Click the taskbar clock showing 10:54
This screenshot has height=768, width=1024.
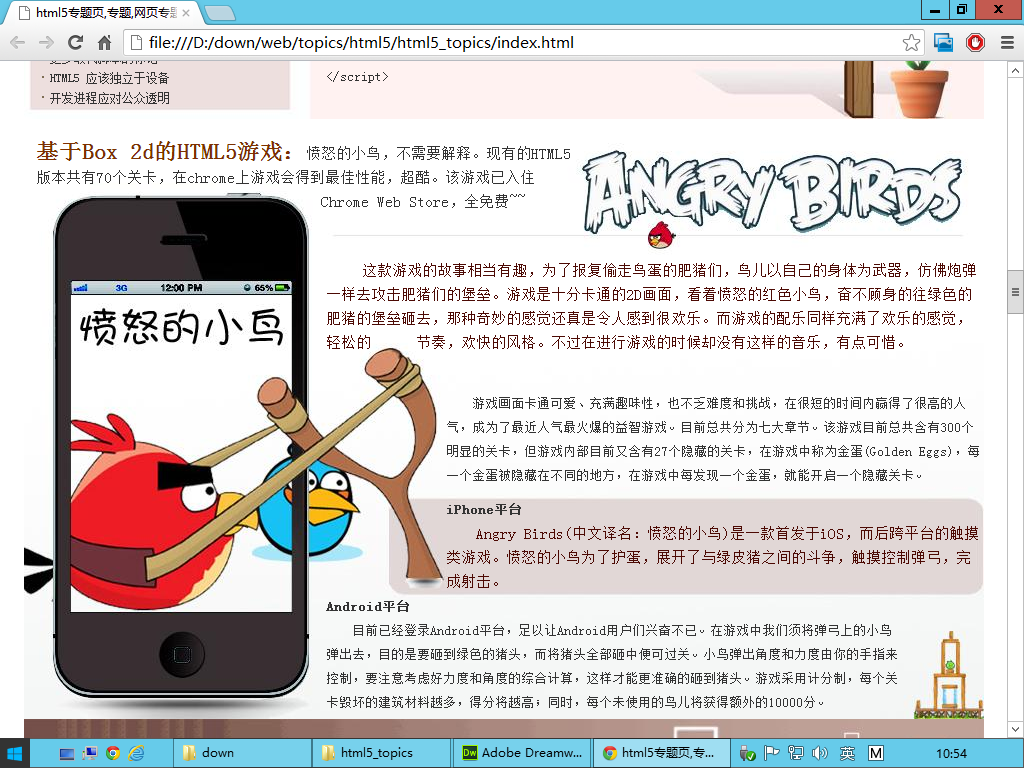tap(951, 754)
